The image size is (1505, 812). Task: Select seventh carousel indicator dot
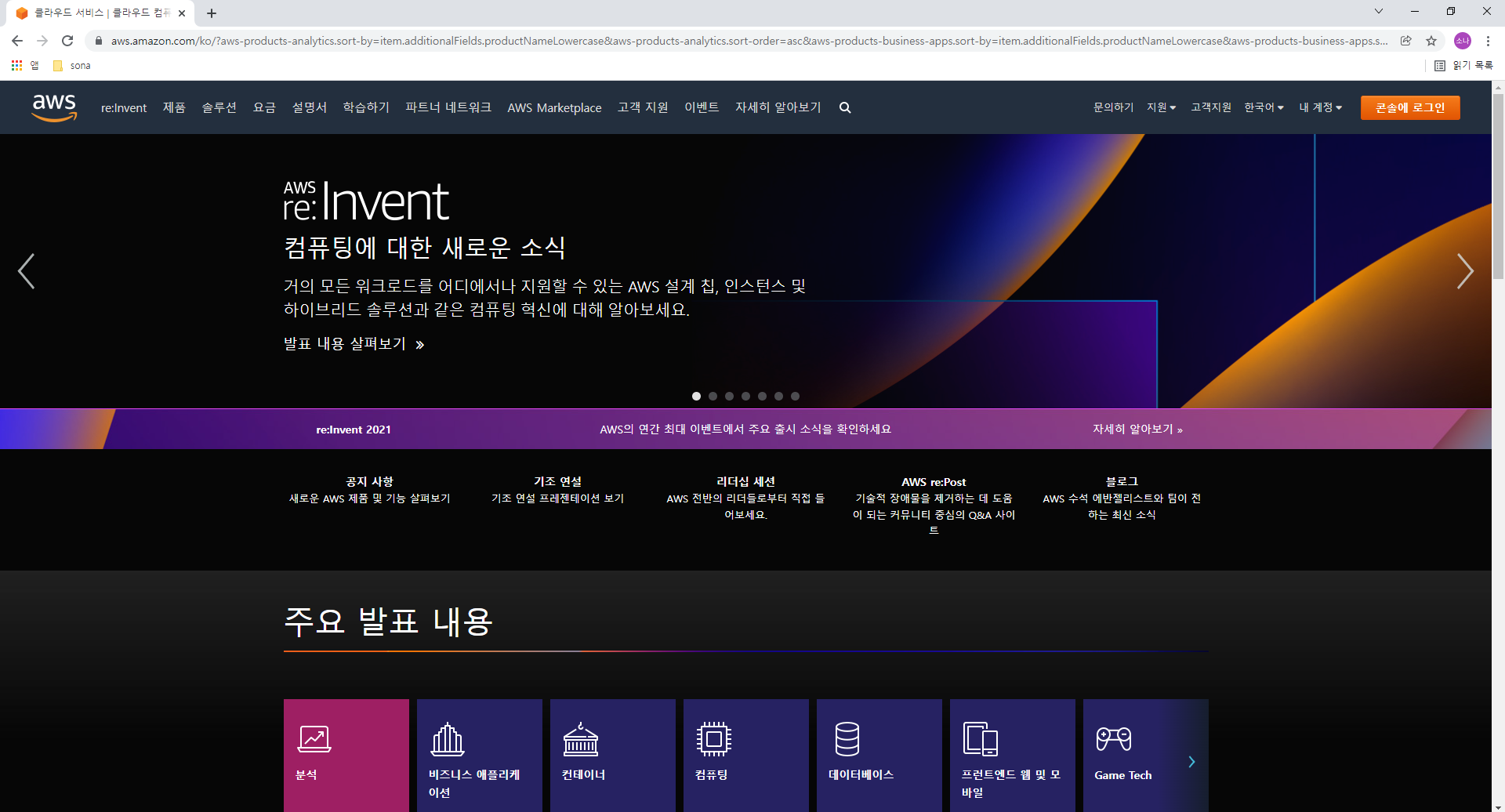(795, 397)
